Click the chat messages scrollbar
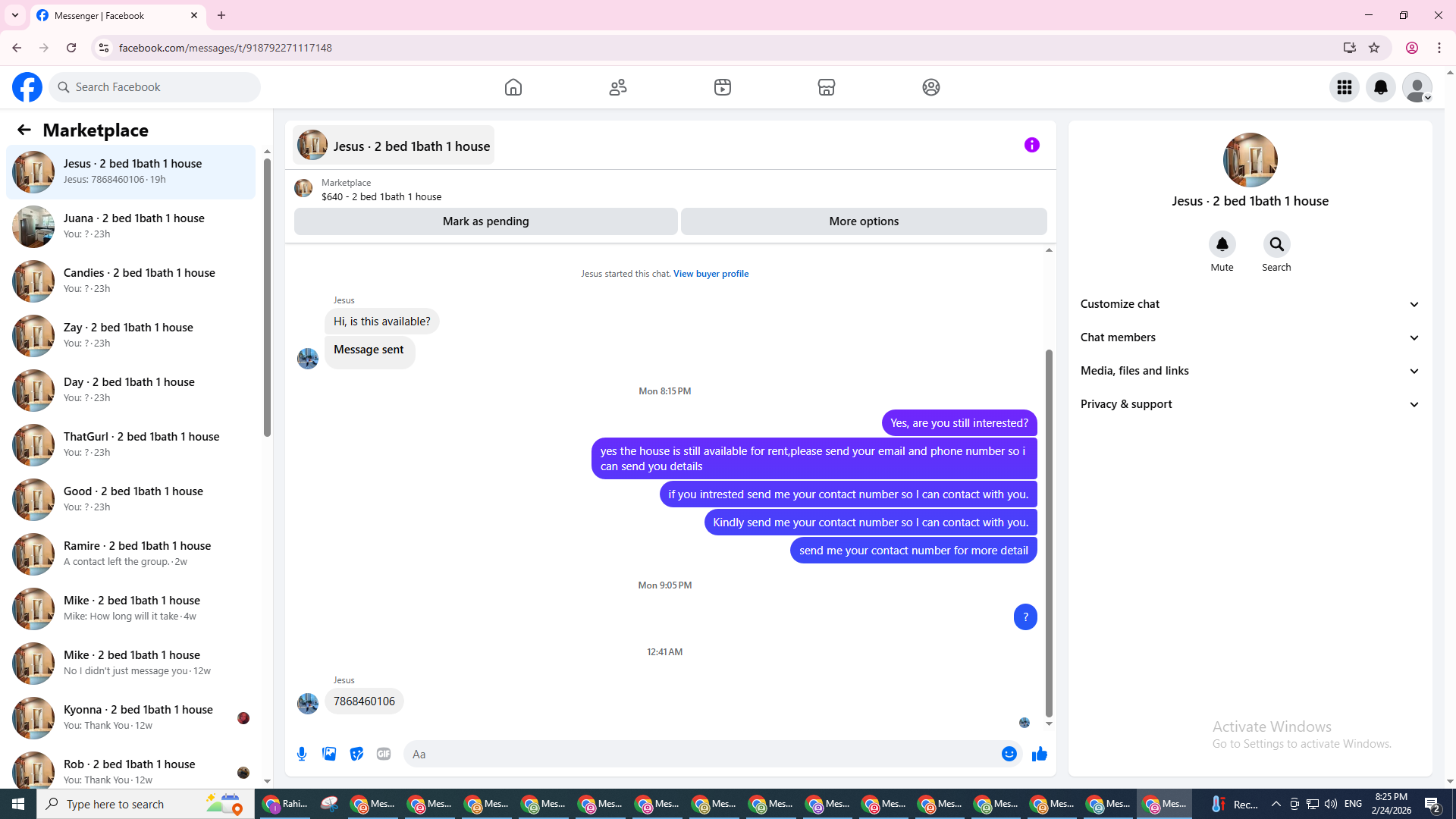The image size is (1456, 819). coord(1049,531)
